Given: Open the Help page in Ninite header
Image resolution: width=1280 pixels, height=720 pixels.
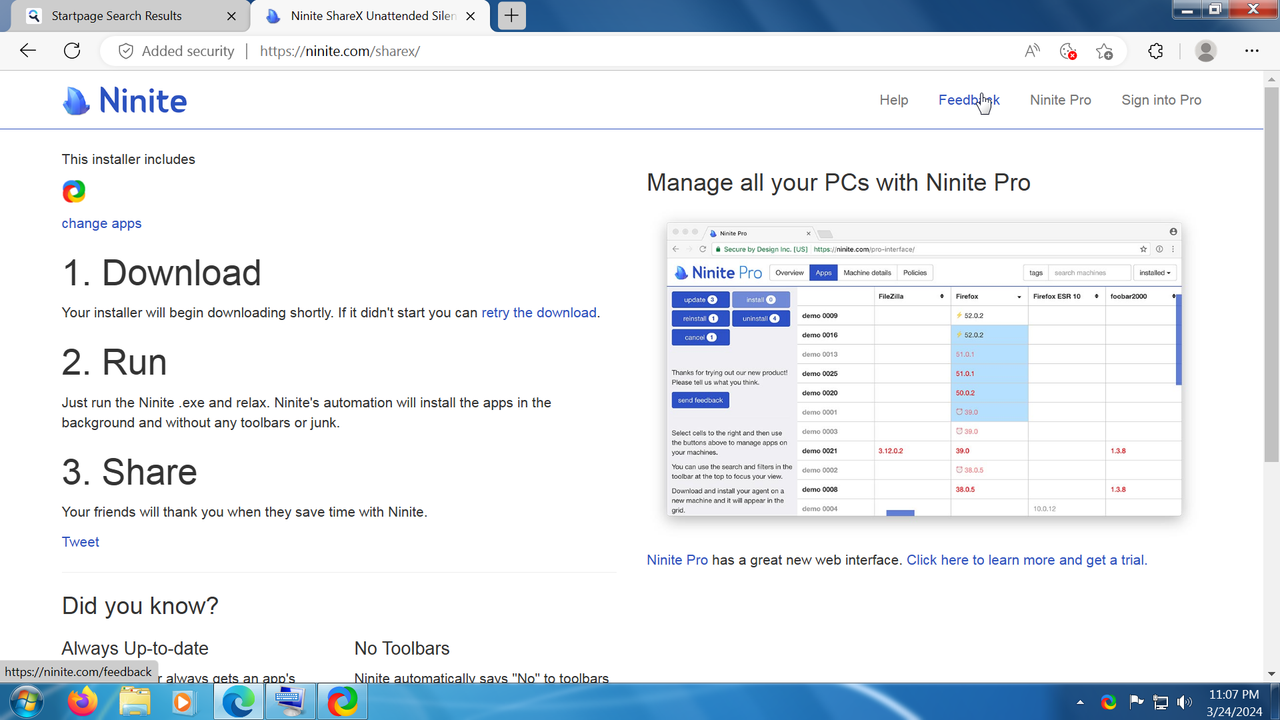Looking at the screenshot, I should pos(894,100).
